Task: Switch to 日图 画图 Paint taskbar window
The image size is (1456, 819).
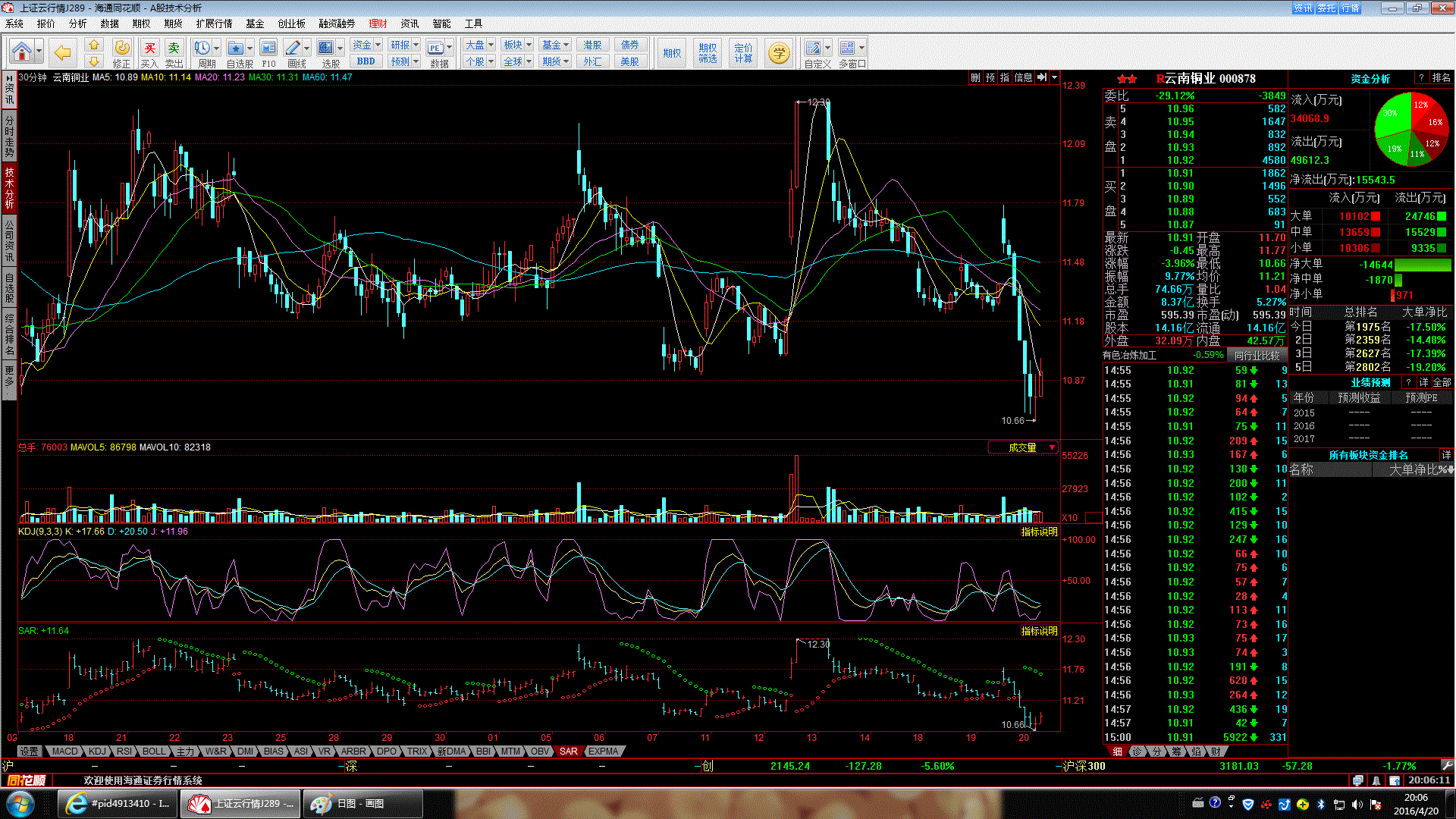Action: 362,804
